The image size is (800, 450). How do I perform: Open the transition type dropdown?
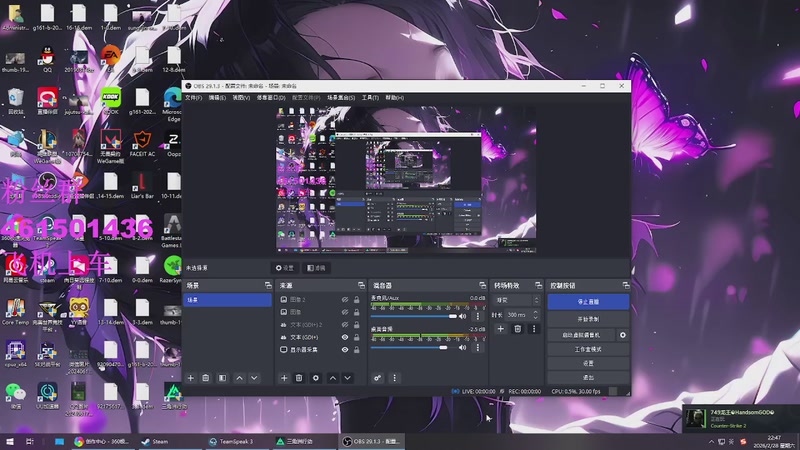click(516, 300)
